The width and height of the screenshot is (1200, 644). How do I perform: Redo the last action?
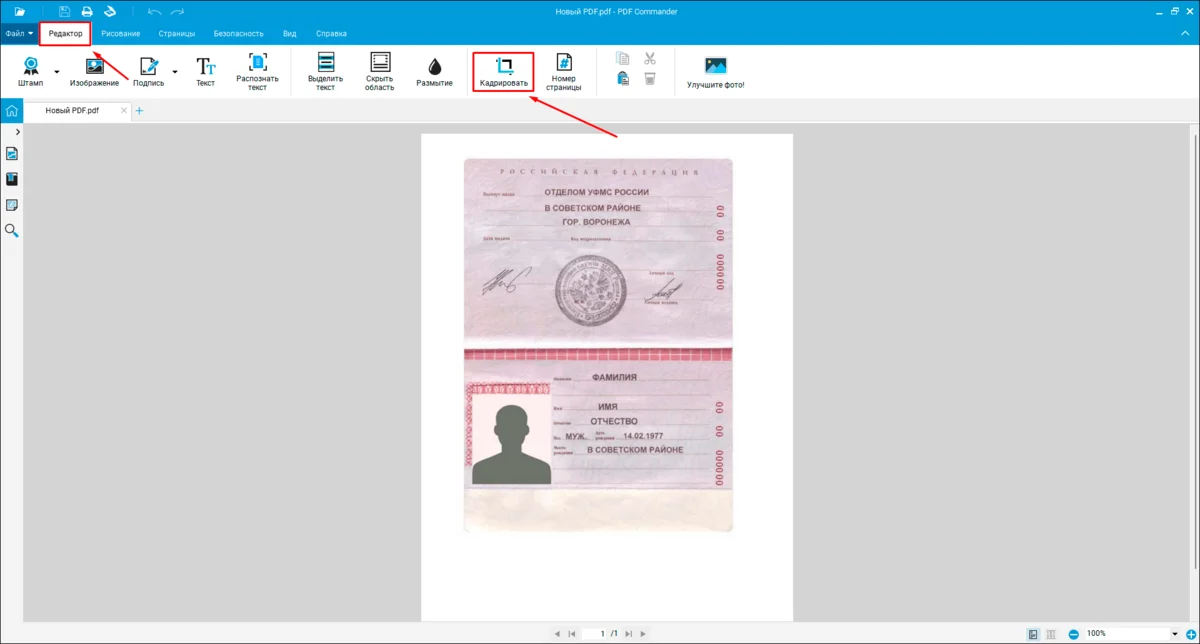pyautogui.click(x=177, y=11)
